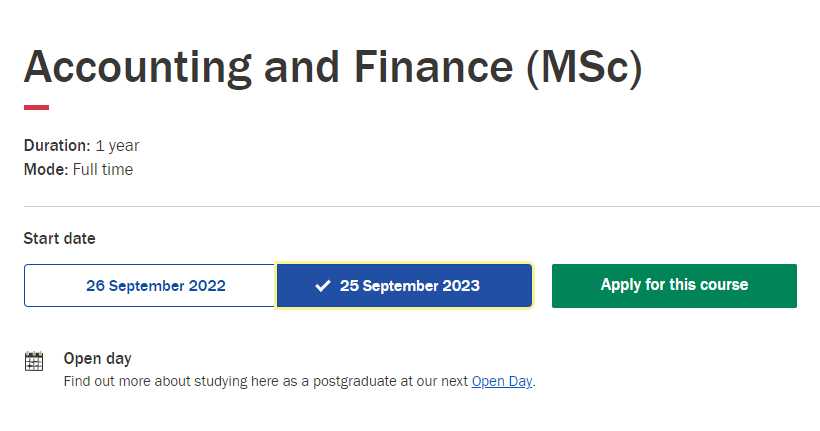Click the "Find out more about studying" text

155,381
